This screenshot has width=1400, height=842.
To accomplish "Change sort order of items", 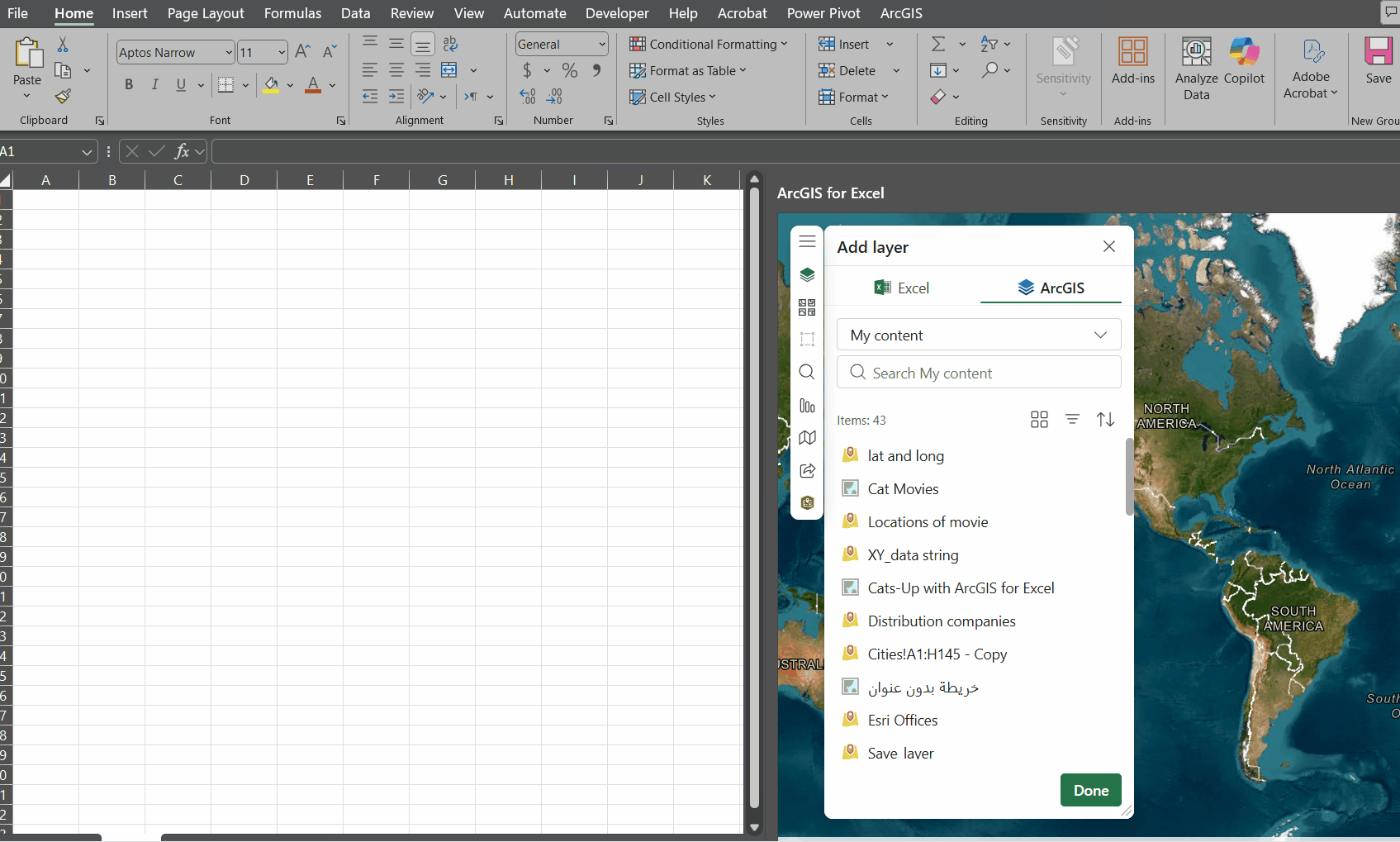I will point(1105,420).
